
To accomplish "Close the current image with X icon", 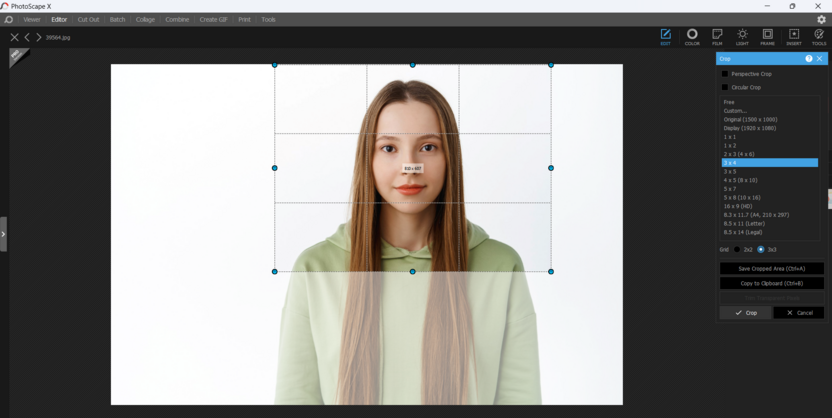I will click(x=14, y=37).
